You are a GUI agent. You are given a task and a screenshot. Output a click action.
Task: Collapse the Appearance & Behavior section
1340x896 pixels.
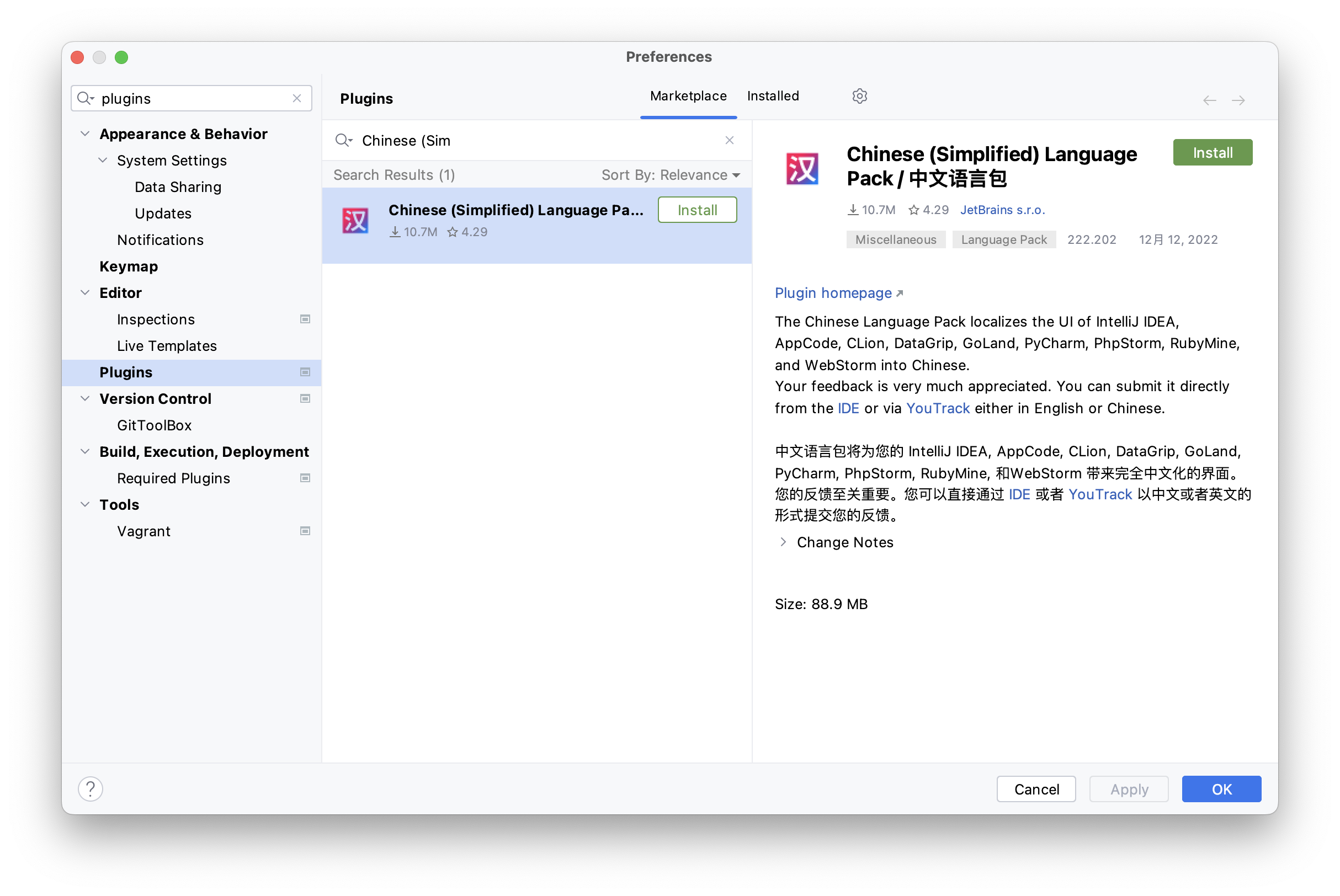[84, 134]
